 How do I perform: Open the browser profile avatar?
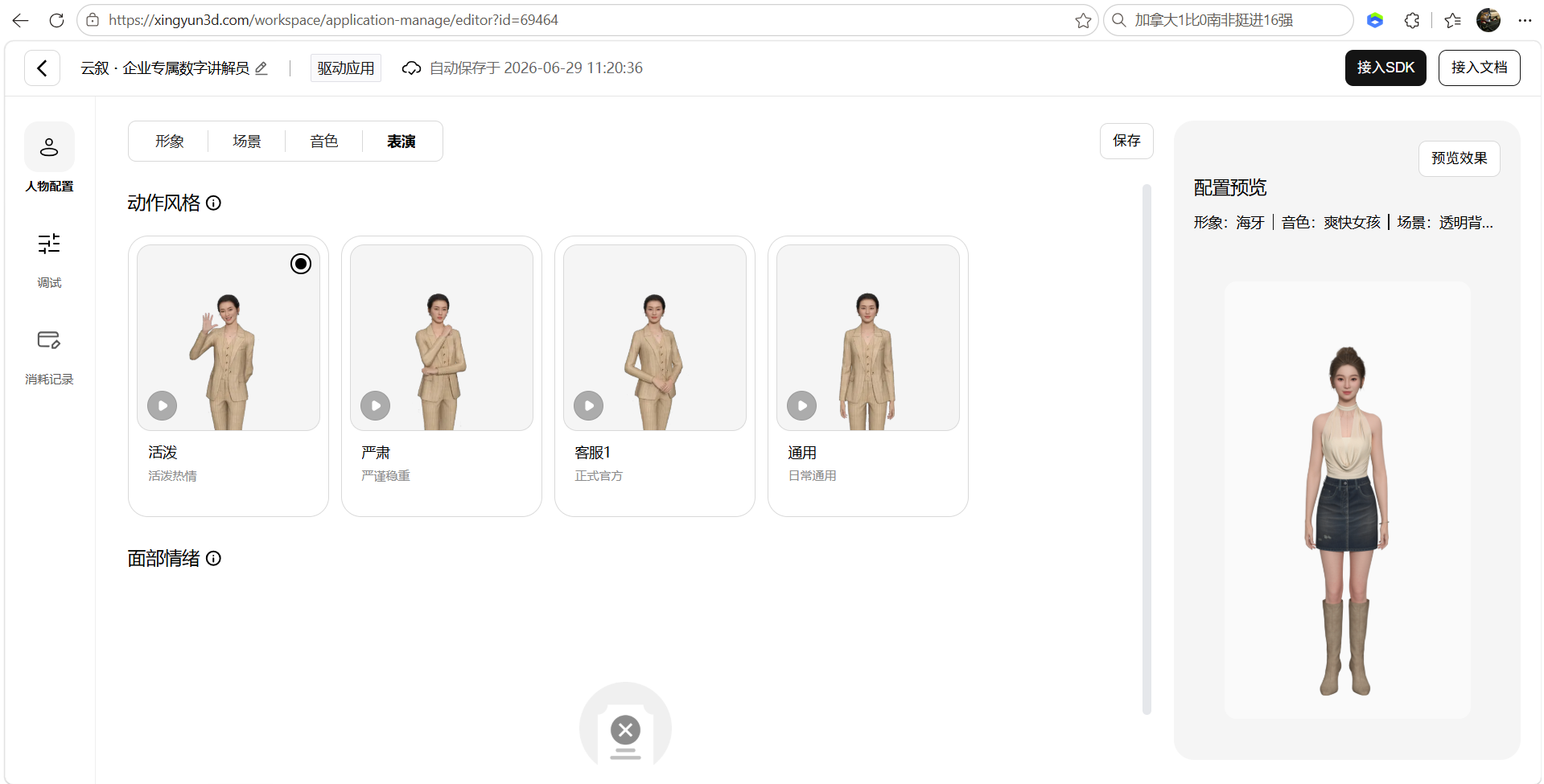tap(1488, 20)
